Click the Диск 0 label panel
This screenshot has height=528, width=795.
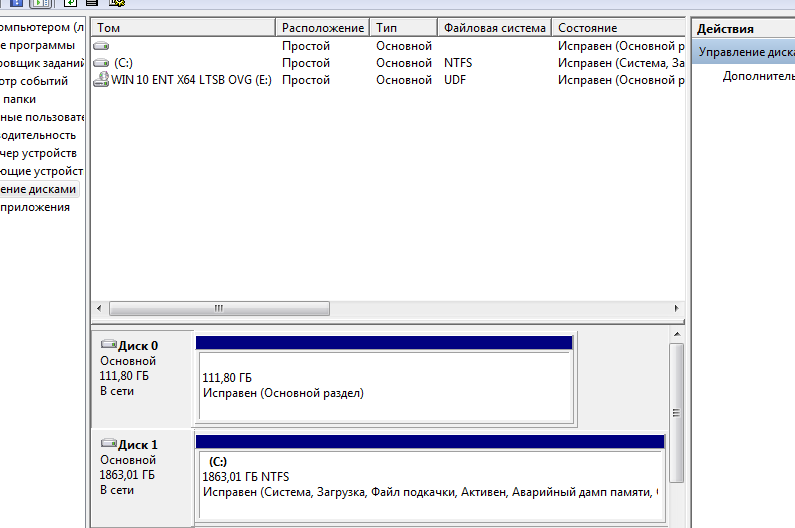[142, 378]
